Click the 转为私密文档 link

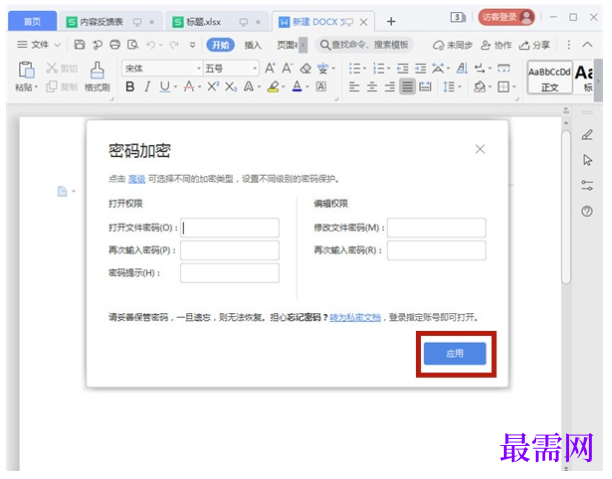tap(355, 317)
